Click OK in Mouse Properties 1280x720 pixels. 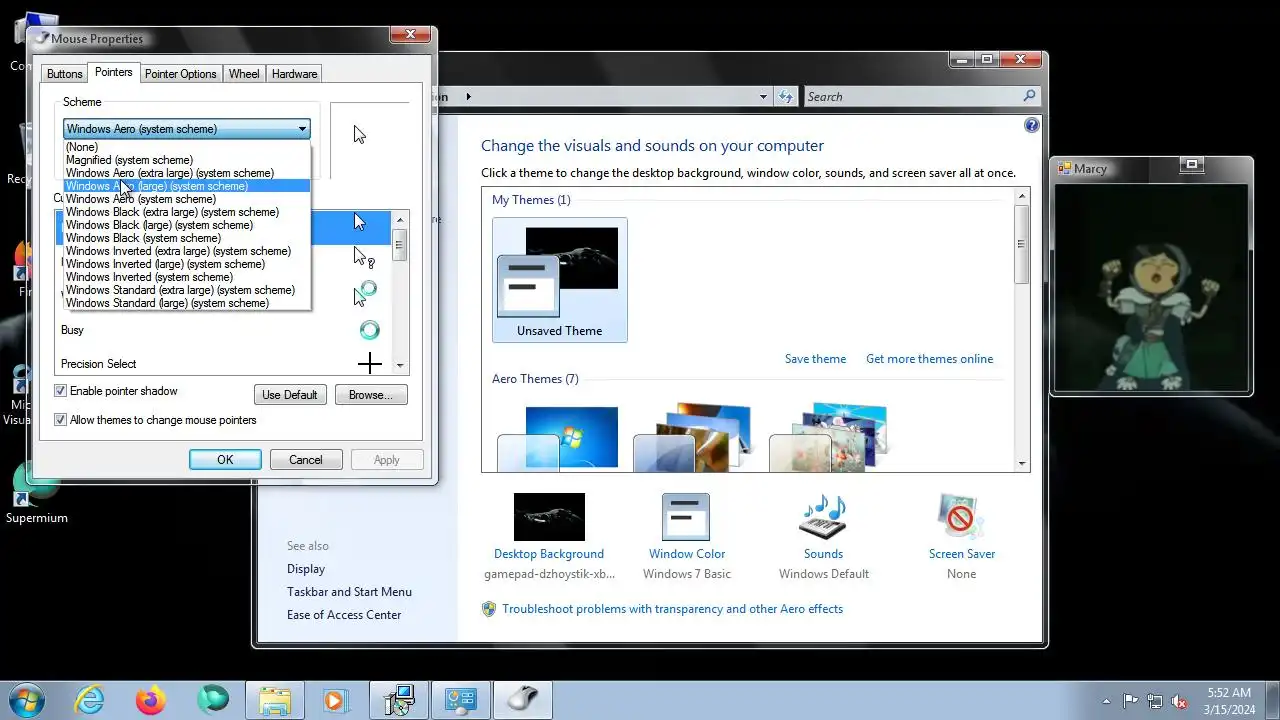pos(225,460)
